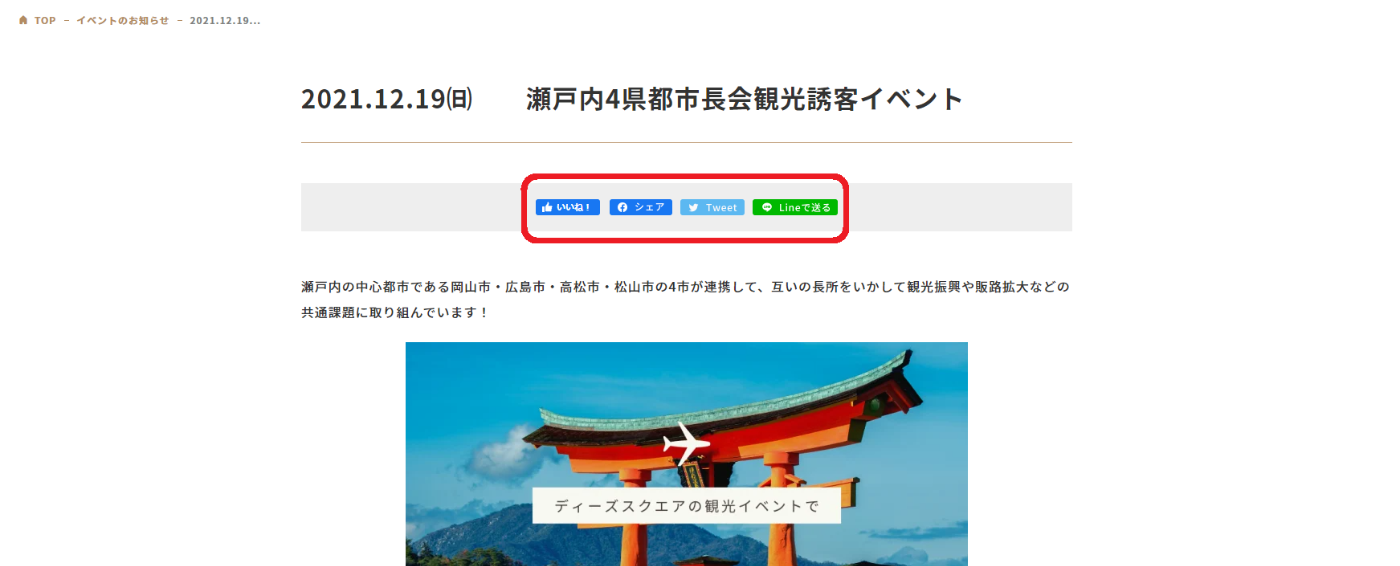This screenshot has width=1400, height=566.
Task: Select the 2021.12.19... breadcrumb item
Action: (225, 20)
